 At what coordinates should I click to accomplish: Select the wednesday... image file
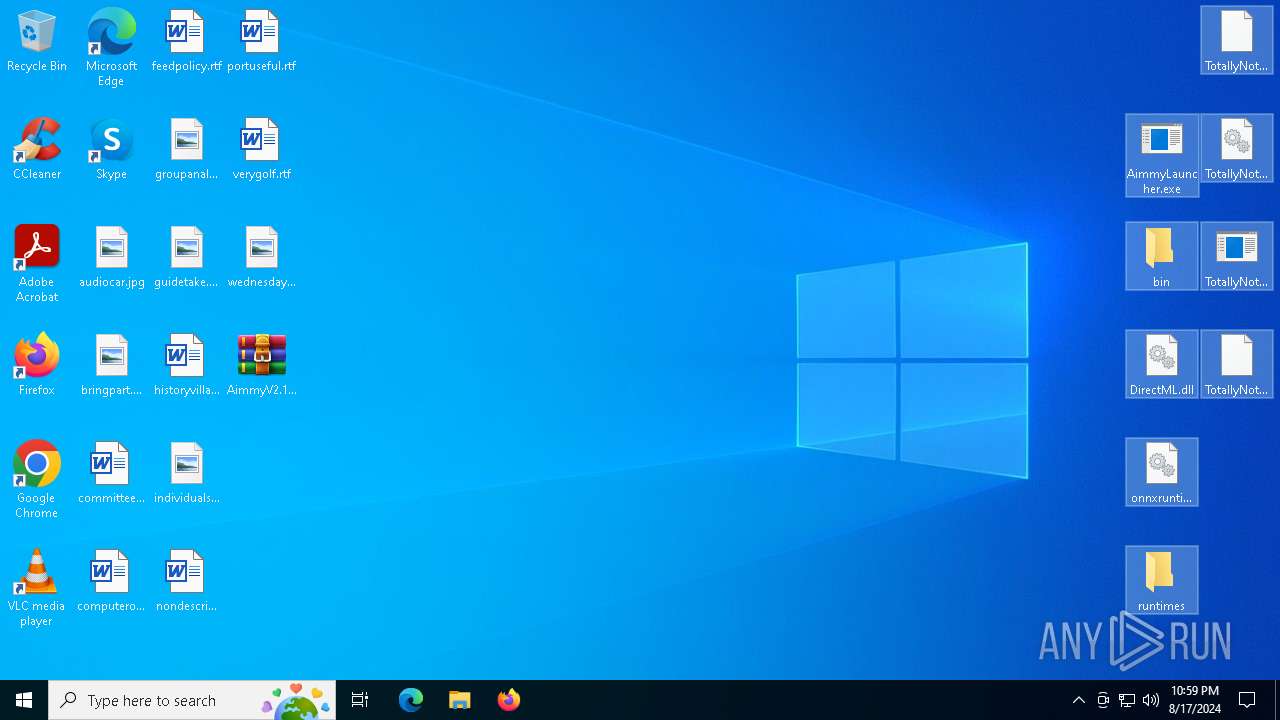pyautogui.click(x=261, y=258)
